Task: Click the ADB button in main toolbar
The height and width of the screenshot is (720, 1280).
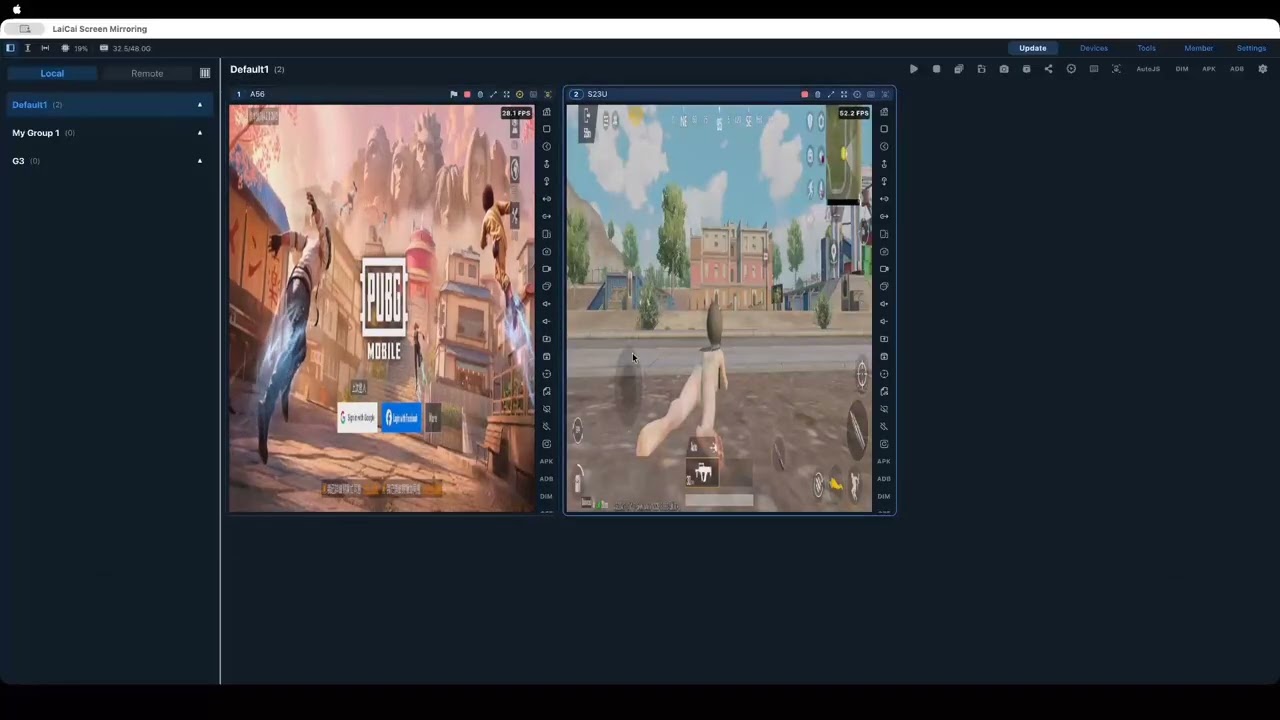Action: 1237,69
